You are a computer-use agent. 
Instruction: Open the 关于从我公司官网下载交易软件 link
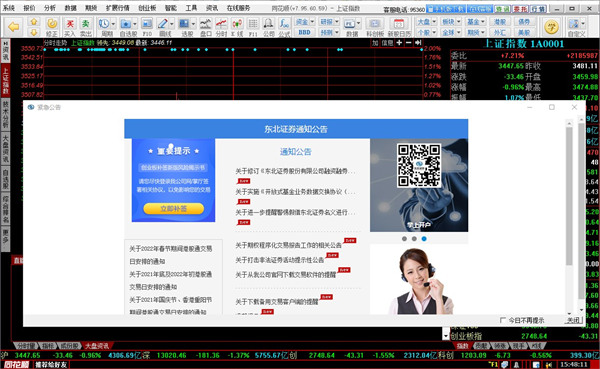click(285, 274)
